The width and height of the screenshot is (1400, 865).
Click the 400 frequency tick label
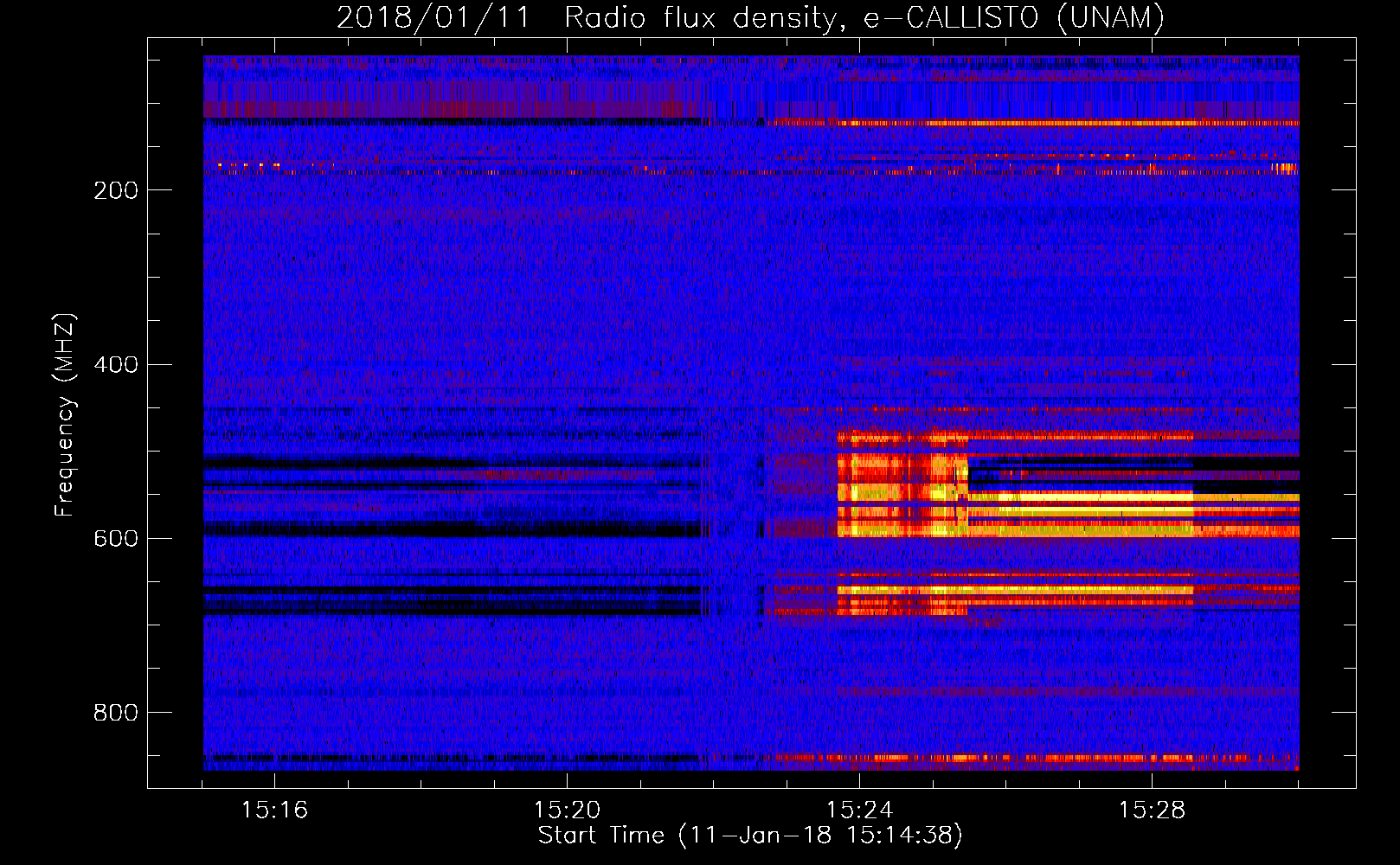point(116,365)
